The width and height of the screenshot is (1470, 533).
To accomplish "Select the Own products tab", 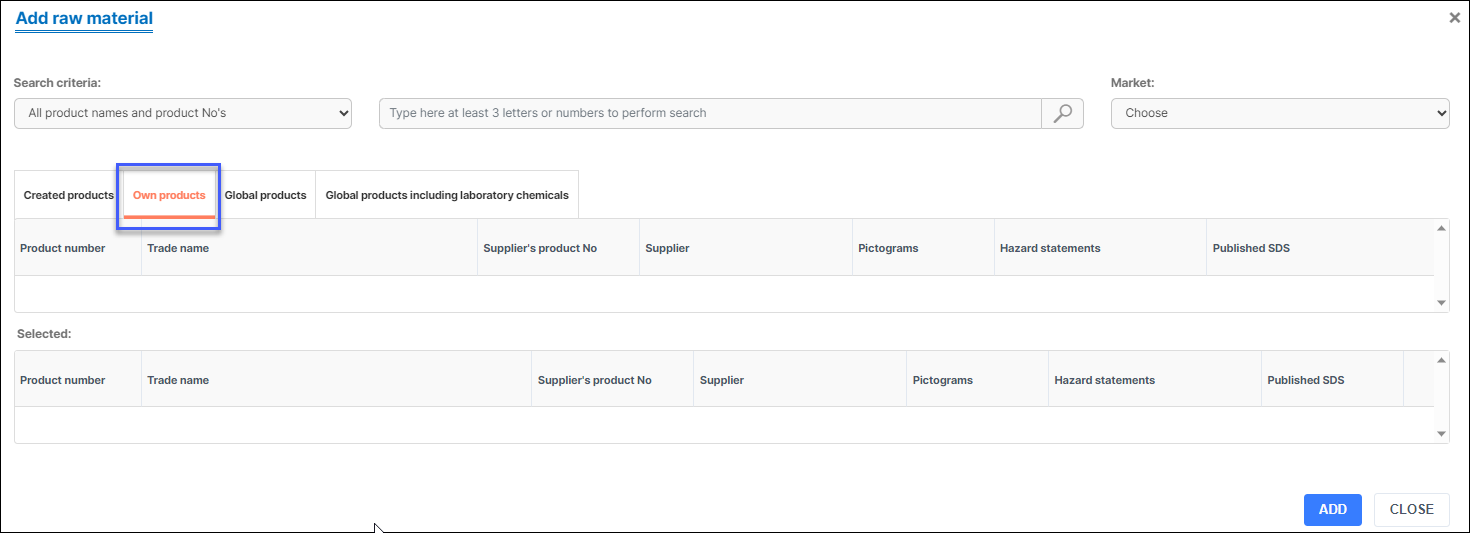I will (x=169, y=195).
